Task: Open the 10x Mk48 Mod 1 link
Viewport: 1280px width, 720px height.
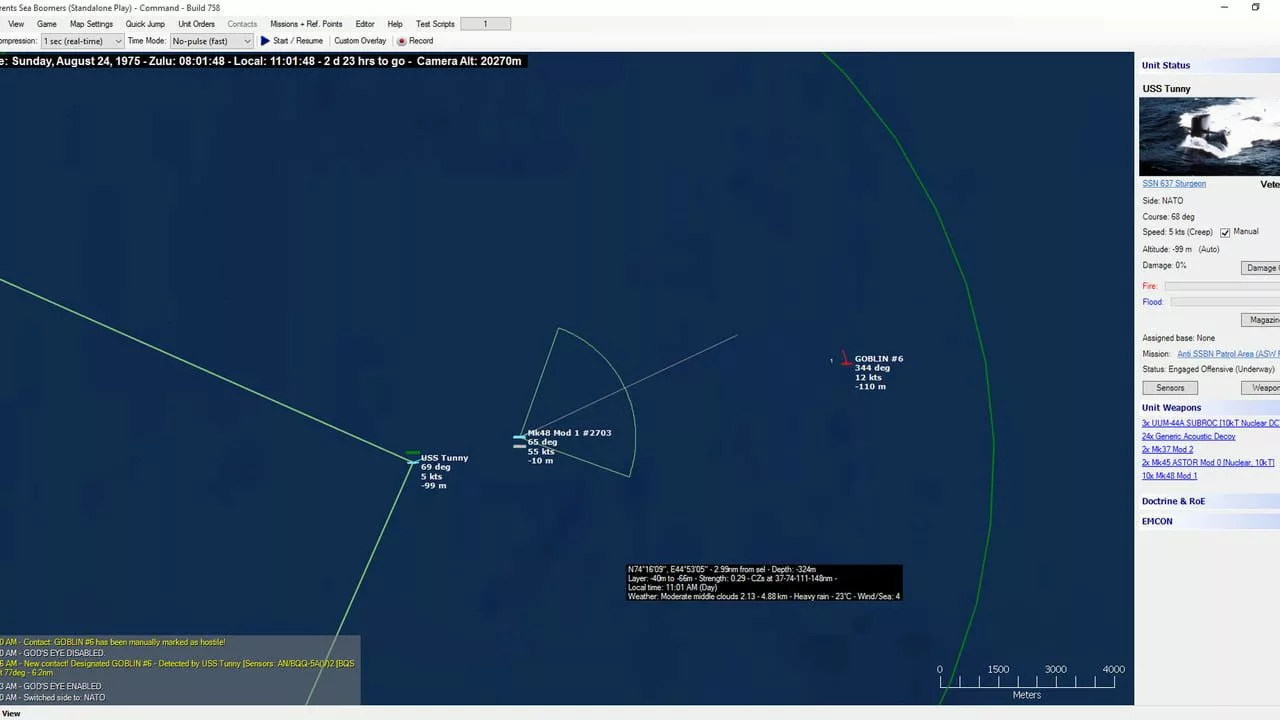Action: click(1169, 475)
